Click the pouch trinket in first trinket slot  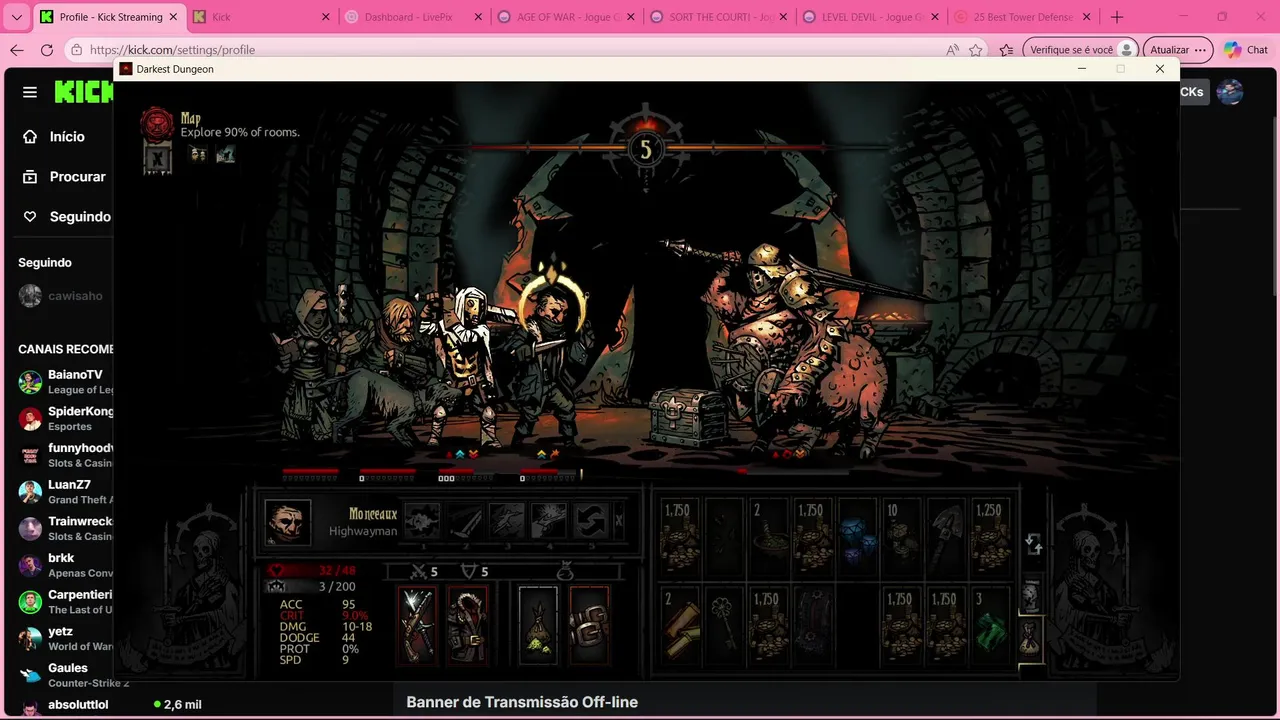[x=538, y=624]
